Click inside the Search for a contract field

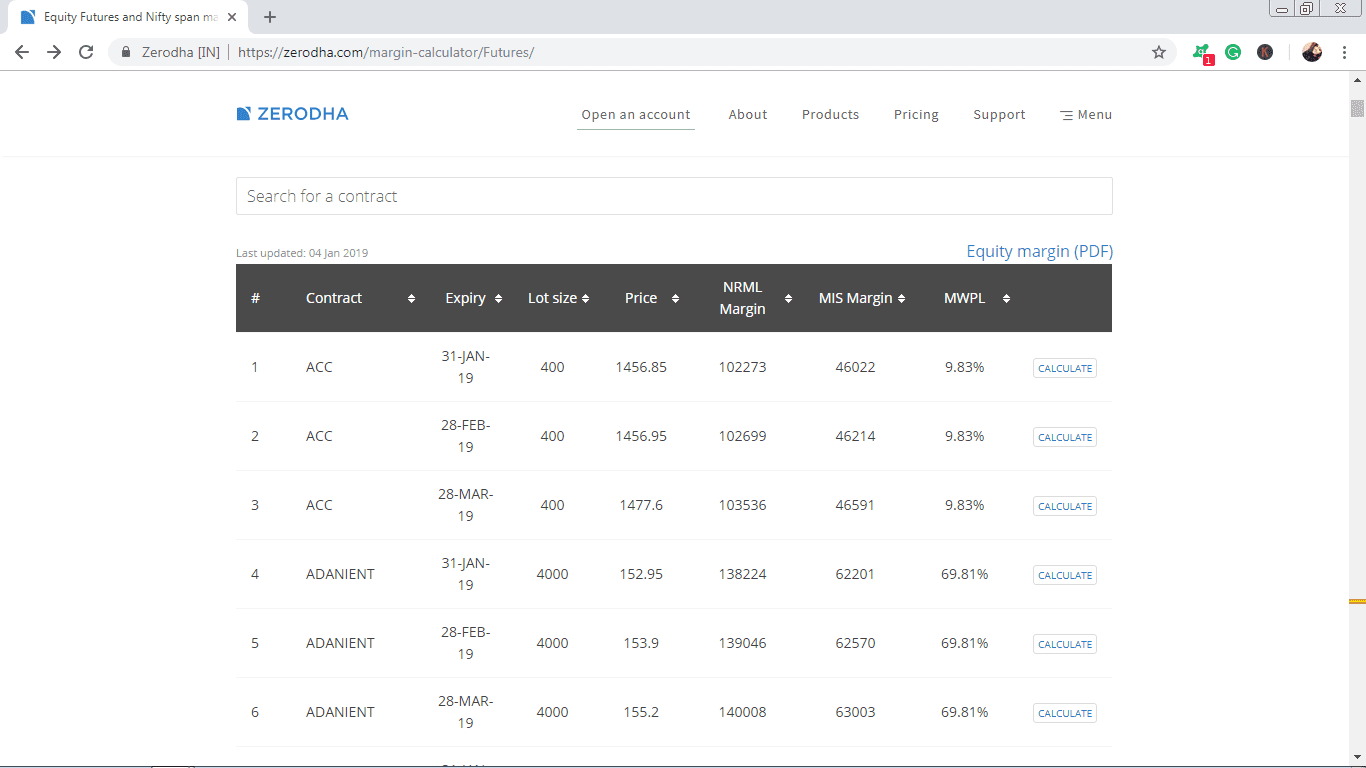click(673, 196)
